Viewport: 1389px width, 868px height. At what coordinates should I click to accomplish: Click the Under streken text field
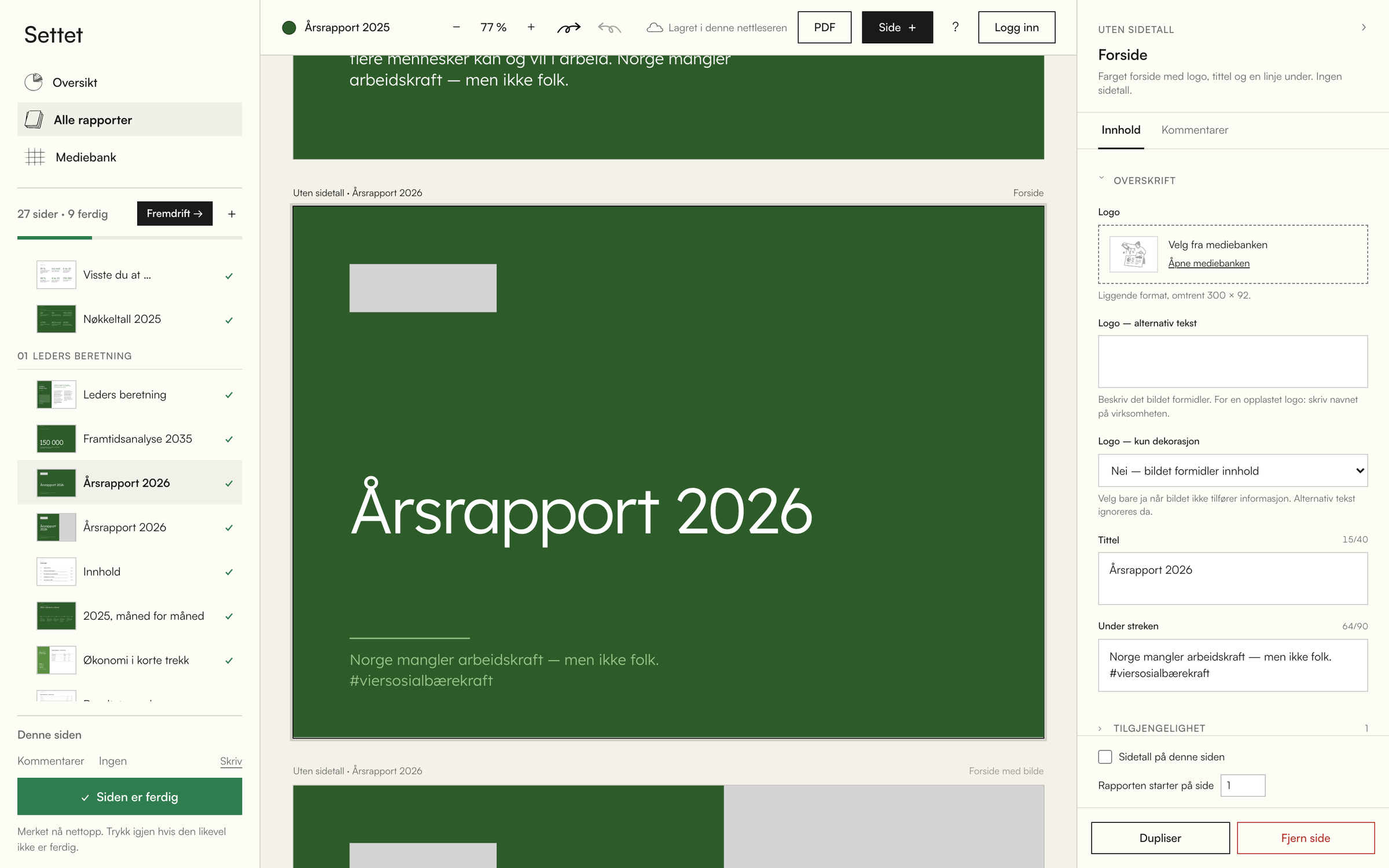(1233, 665)
